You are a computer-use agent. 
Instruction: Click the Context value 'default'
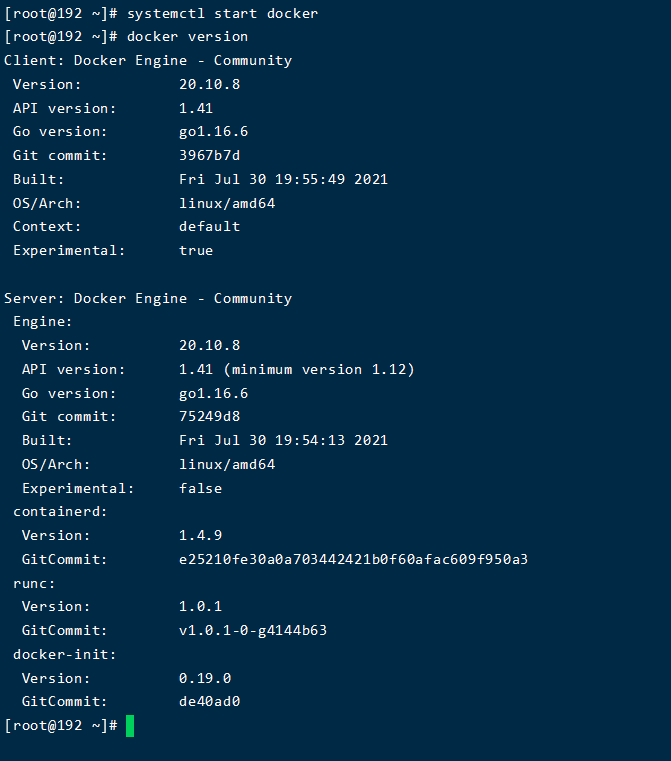point(209,227)
